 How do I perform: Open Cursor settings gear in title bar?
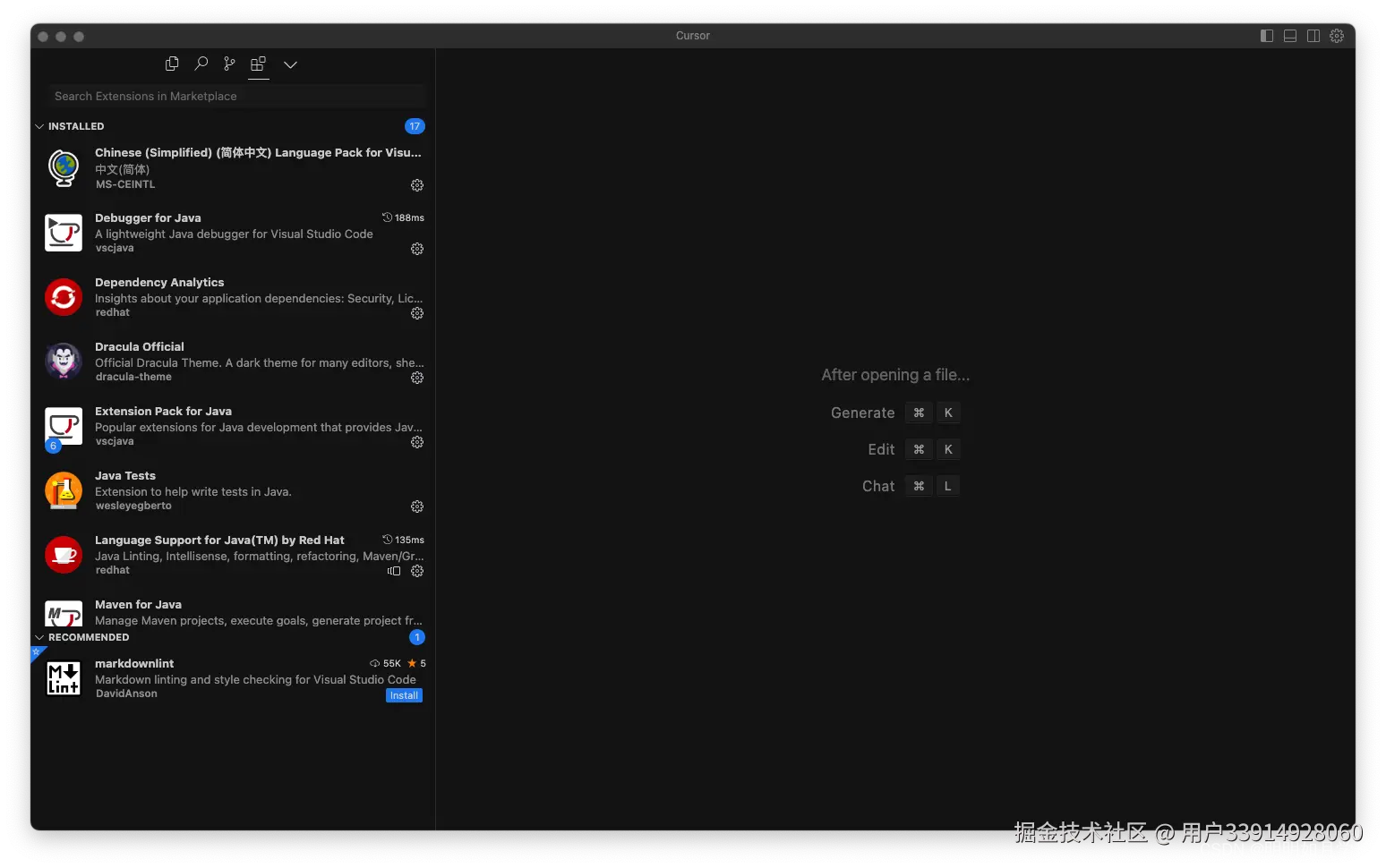click(x=1337, y=36)
